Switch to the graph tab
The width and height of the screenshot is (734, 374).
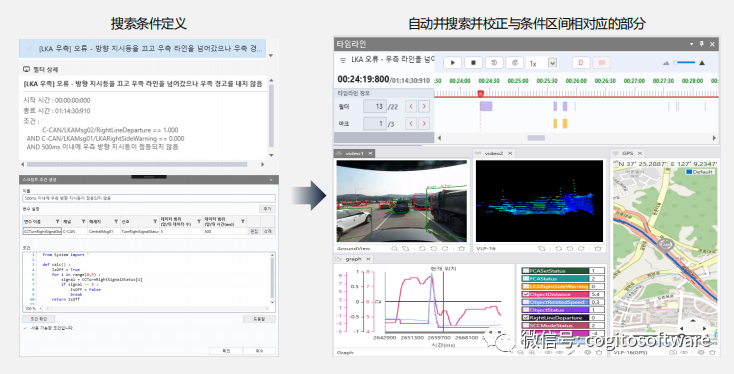pyautogui.click(x=353, y=259)
